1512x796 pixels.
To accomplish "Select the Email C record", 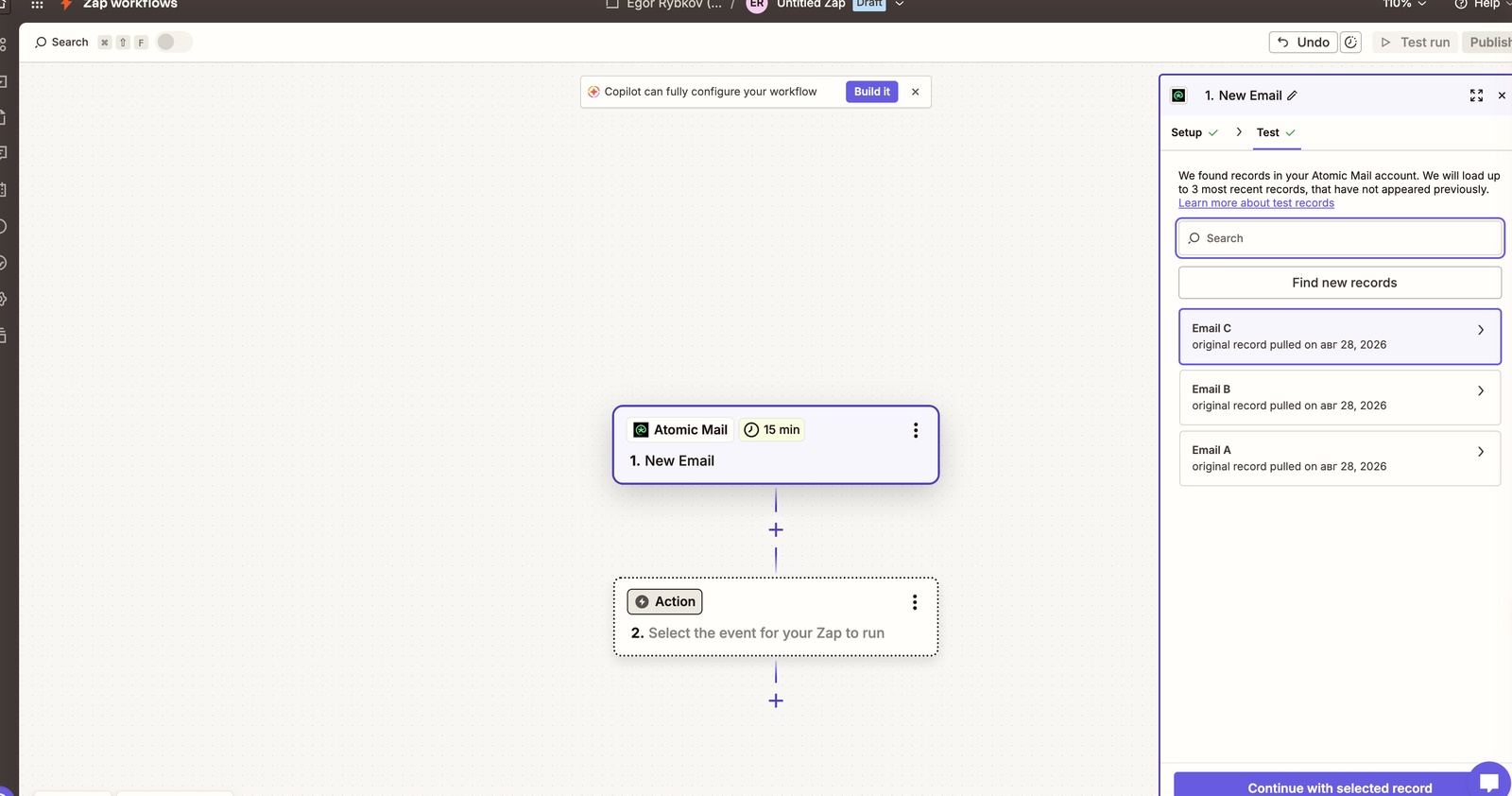I will click(1340, 337).
